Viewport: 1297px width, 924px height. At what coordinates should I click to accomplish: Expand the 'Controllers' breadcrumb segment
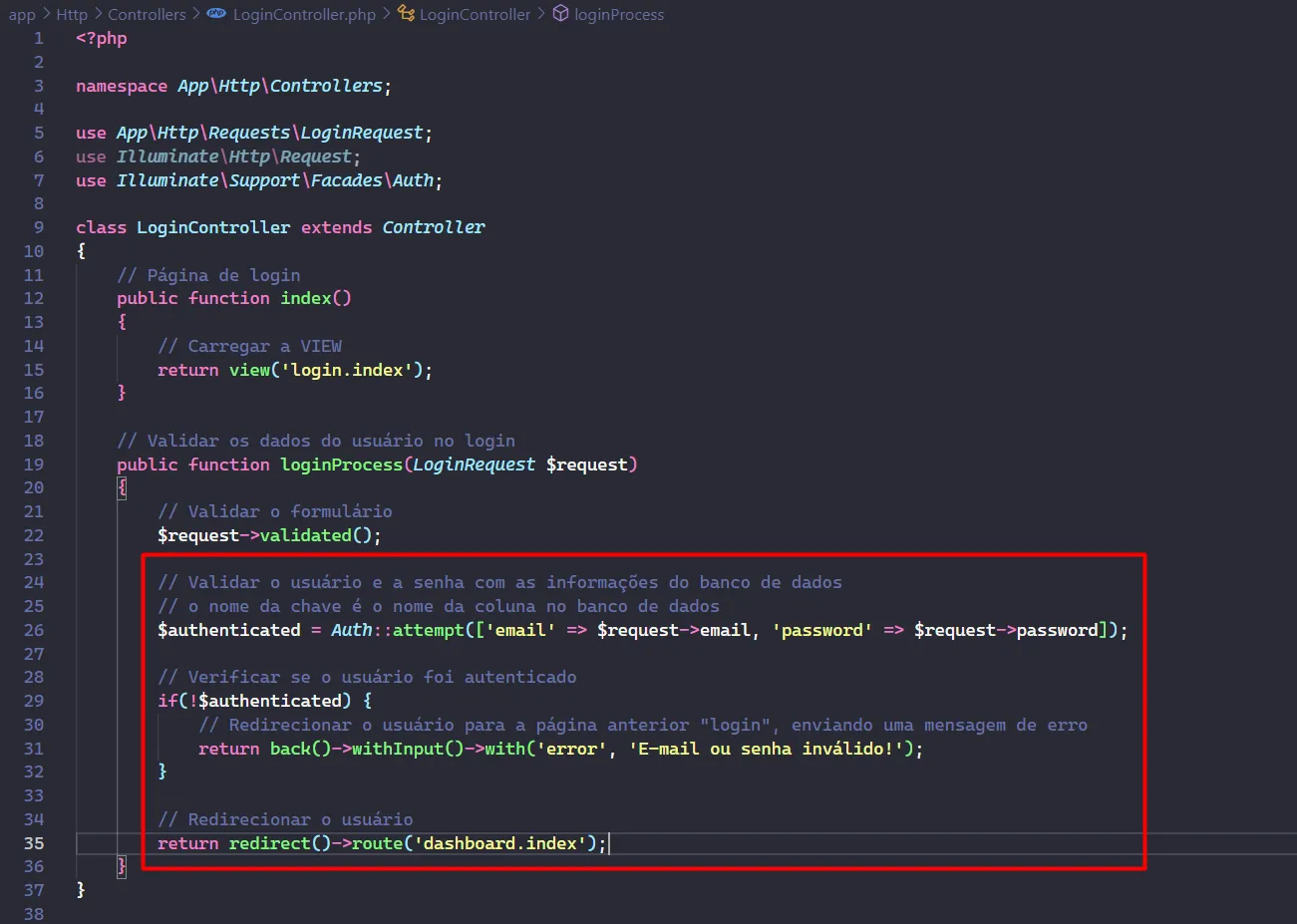click(147, 15)
